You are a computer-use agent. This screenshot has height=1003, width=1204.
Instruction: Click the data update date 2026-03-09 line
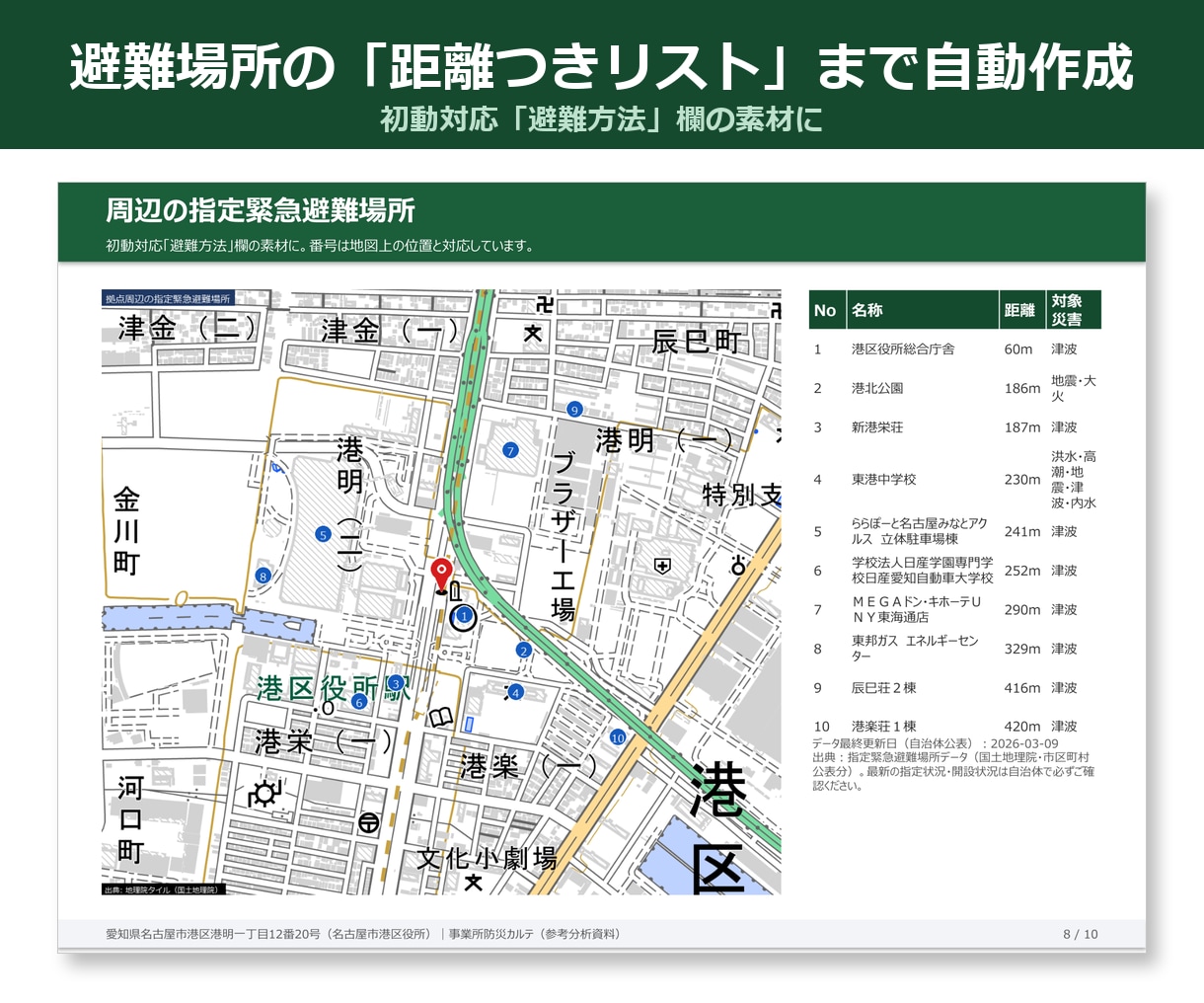tap(936, 743)
